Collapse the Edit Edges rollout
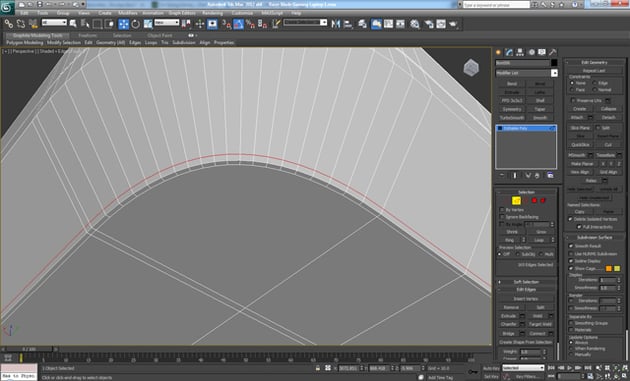Viewport: 630px width, 381px height. 526,289
